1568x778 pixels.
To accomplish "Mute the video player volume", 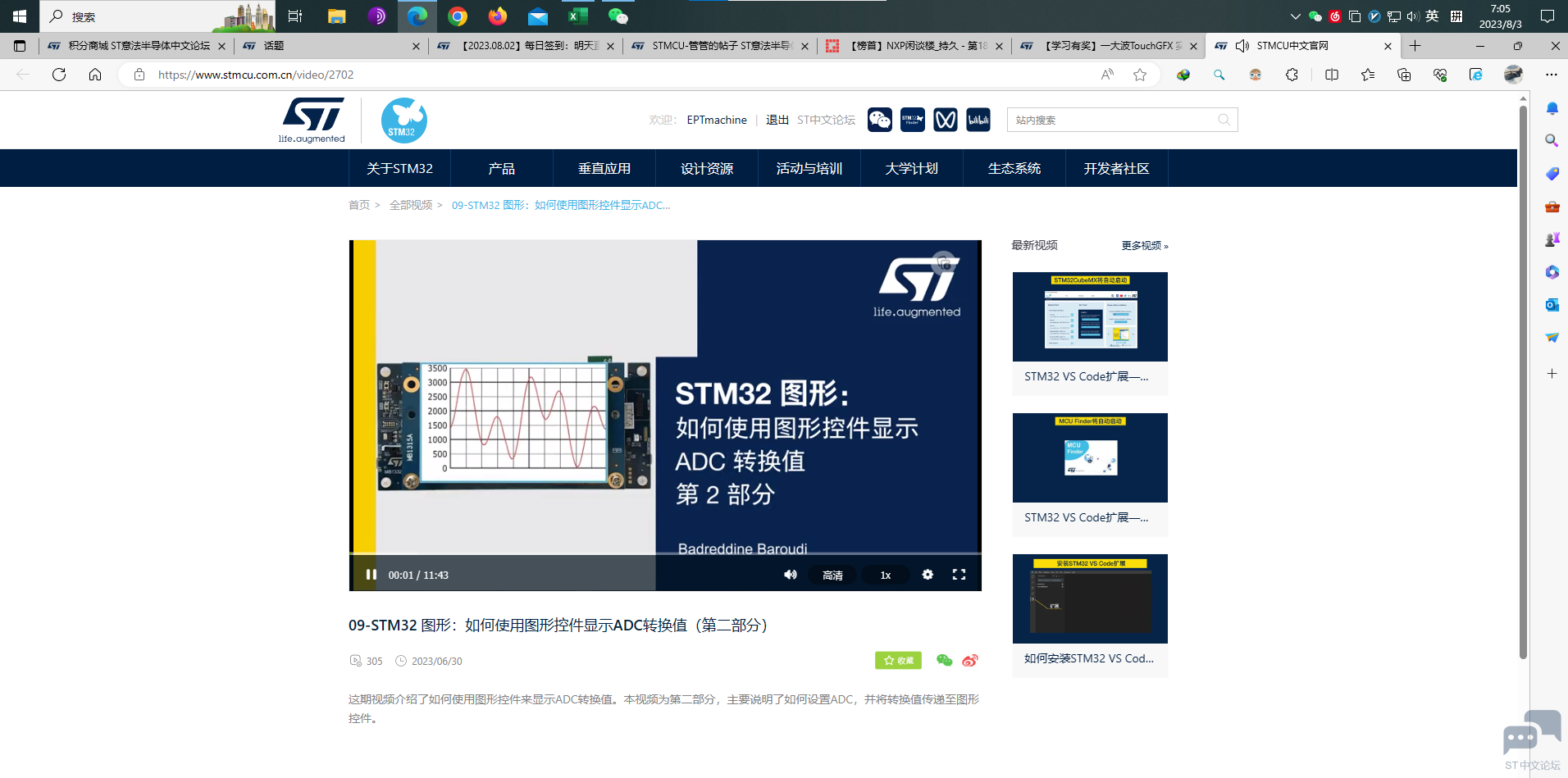I will (x=791, y=575).
